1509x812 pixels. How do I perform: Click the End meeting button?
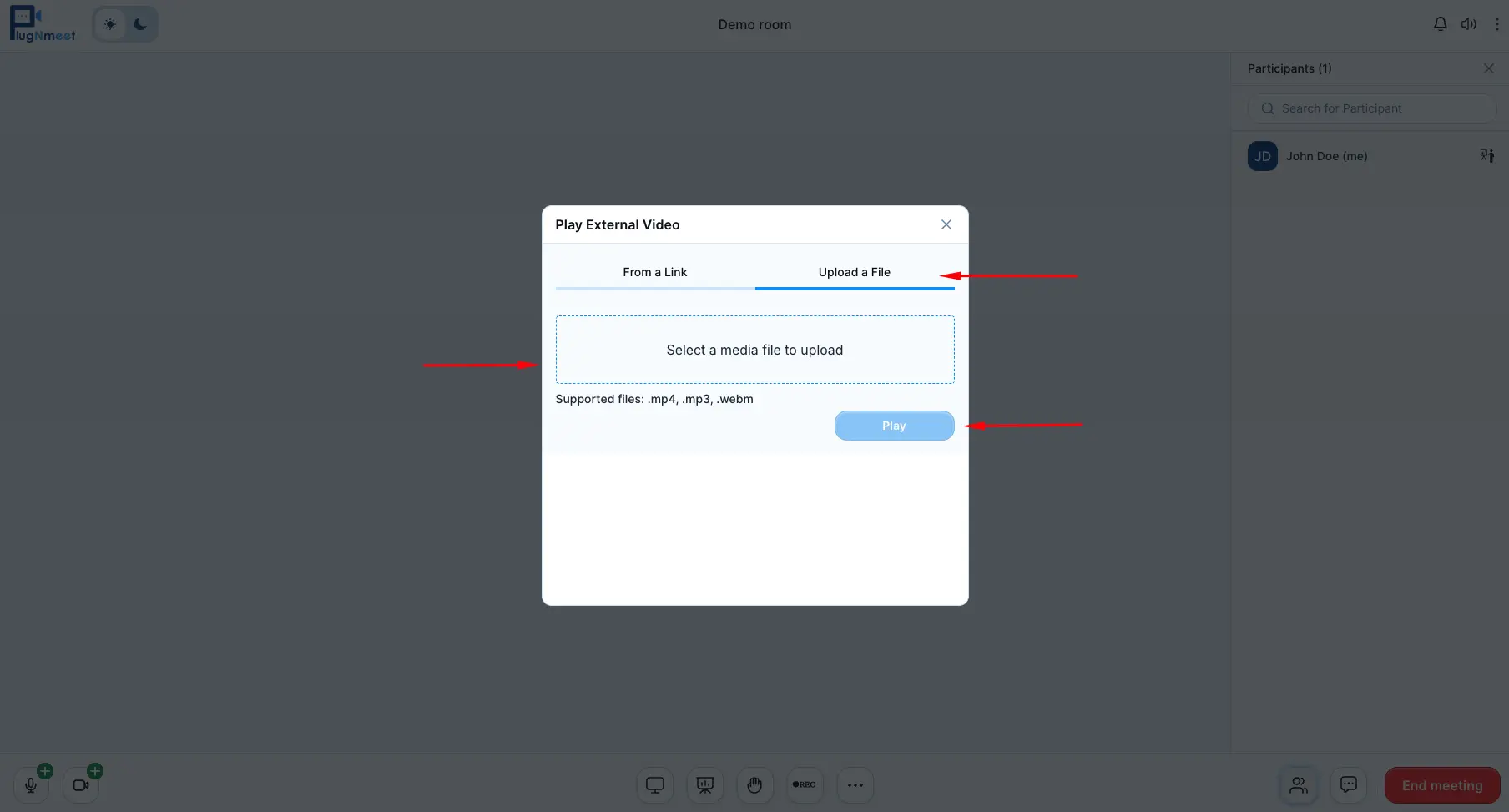(1441, 784)
